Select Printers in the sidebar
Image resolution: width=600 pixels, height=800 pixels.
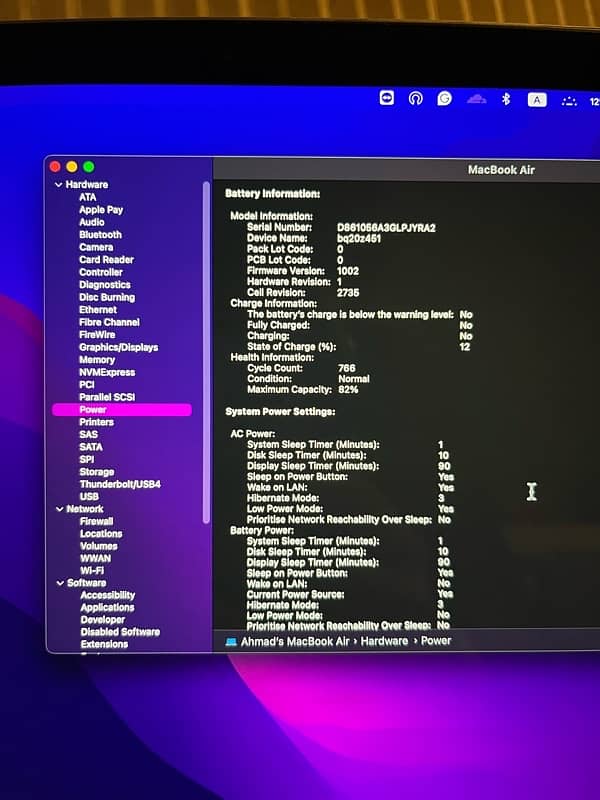[96, 422]
